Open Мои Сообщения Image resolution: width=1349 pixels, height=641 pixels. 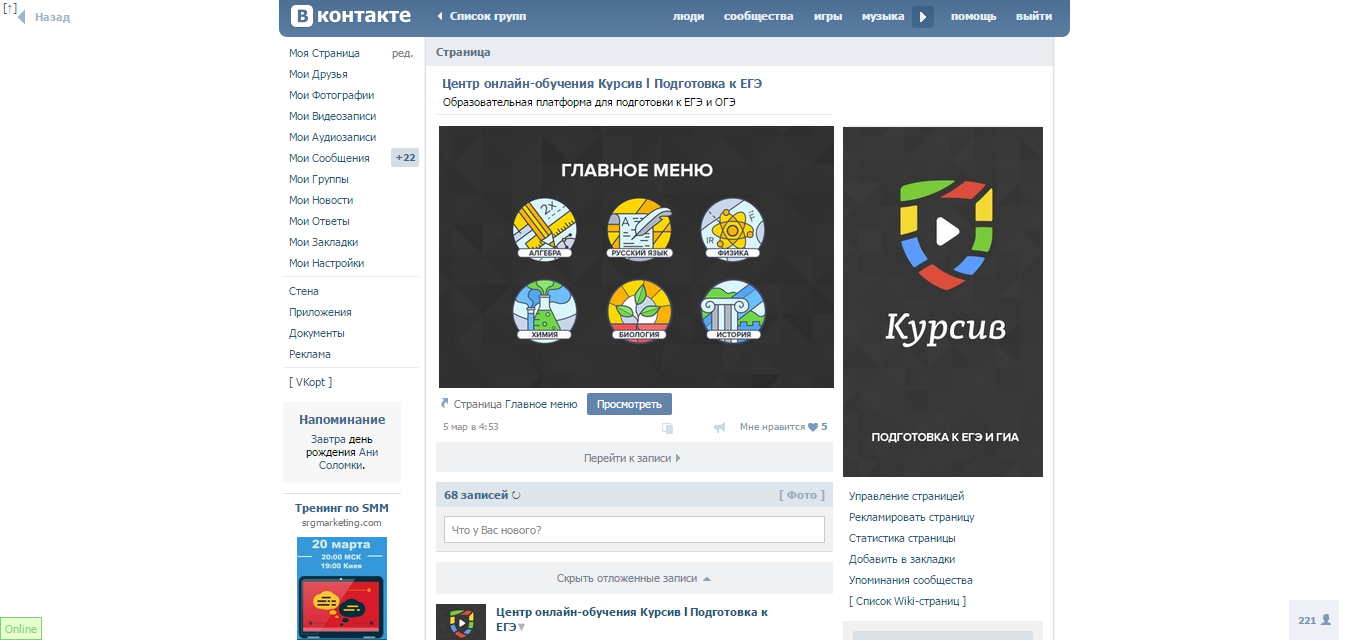pyautogui.click(x=329, y=158)
